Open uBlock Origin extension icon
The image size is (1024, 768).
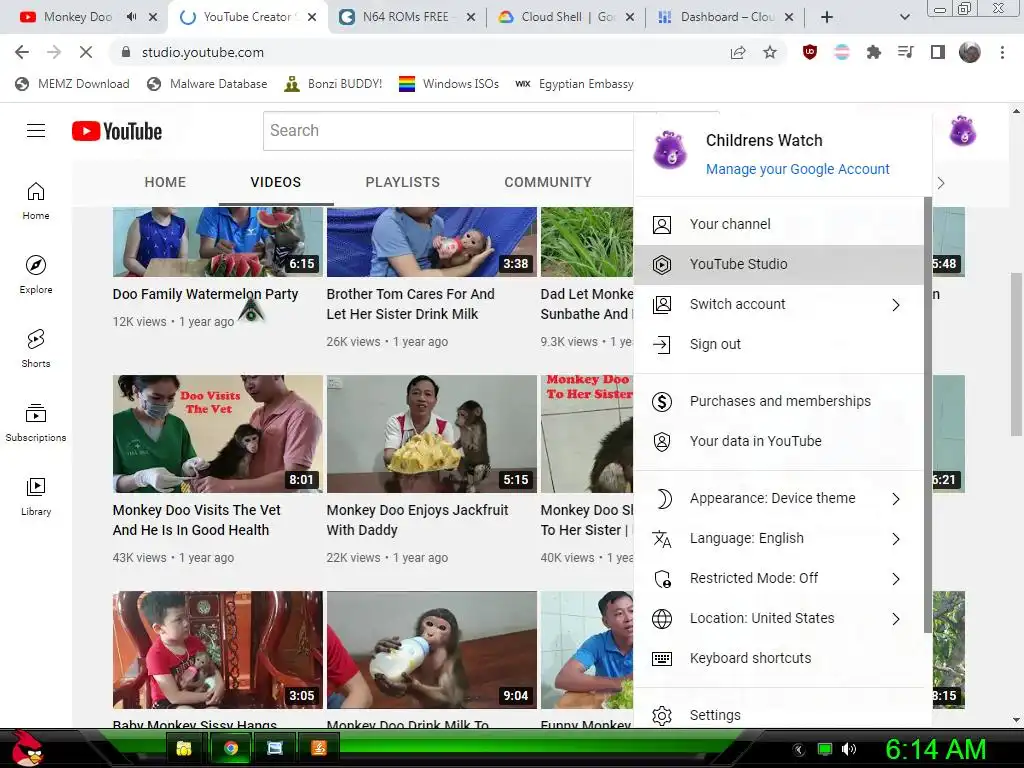810,52
